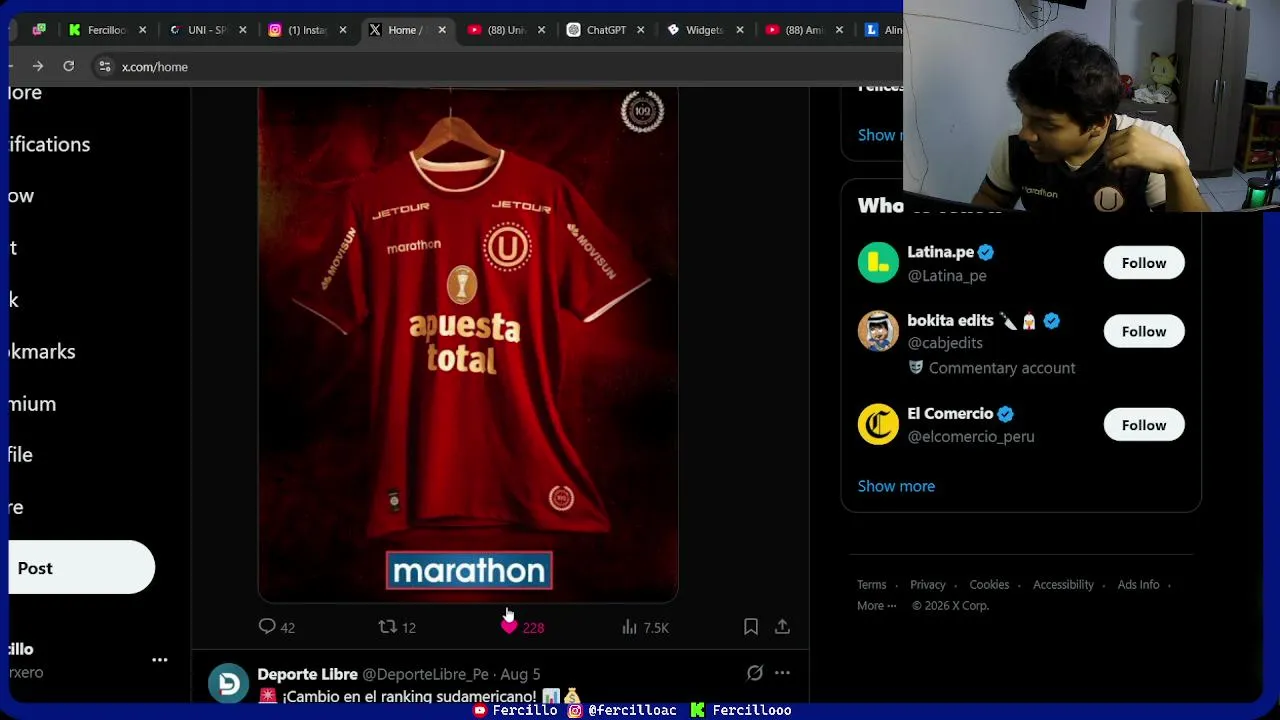Switch to the Widgets tab

click(703, 30)
